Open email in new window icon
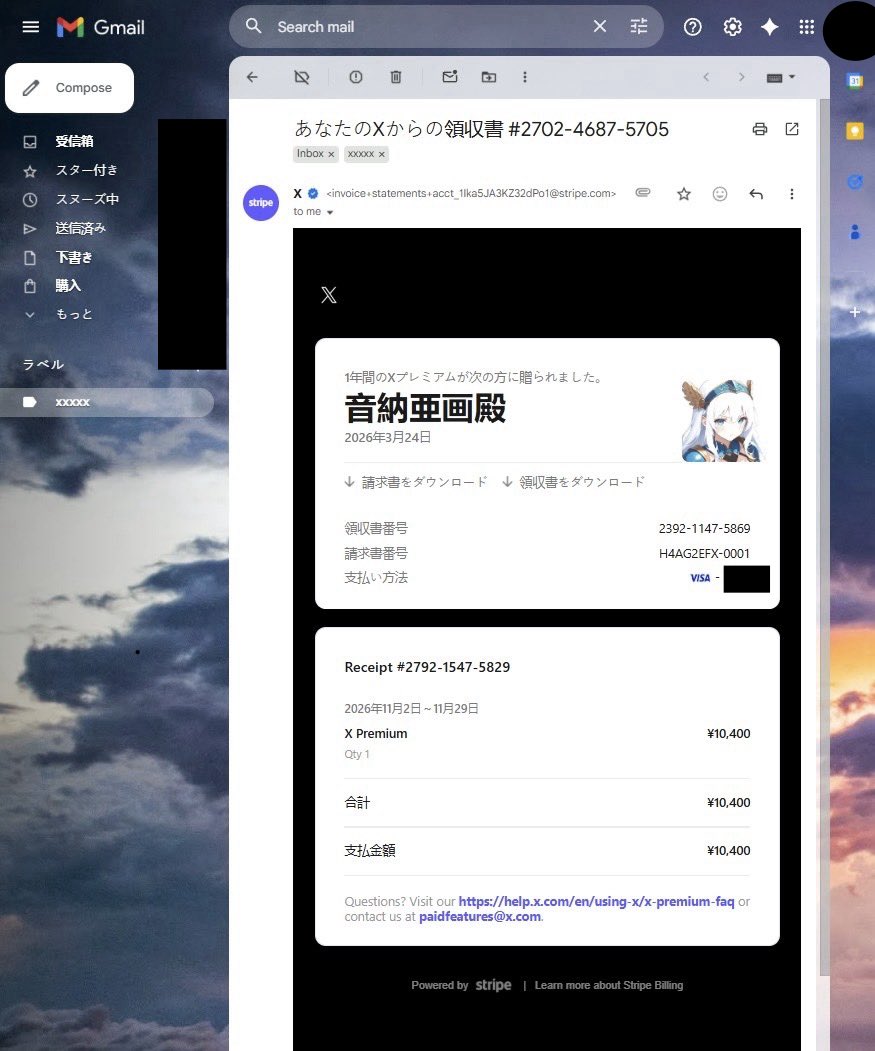The height and width of the screenshot is (1051, 875). pyautogui.click(x=792, y=129)
